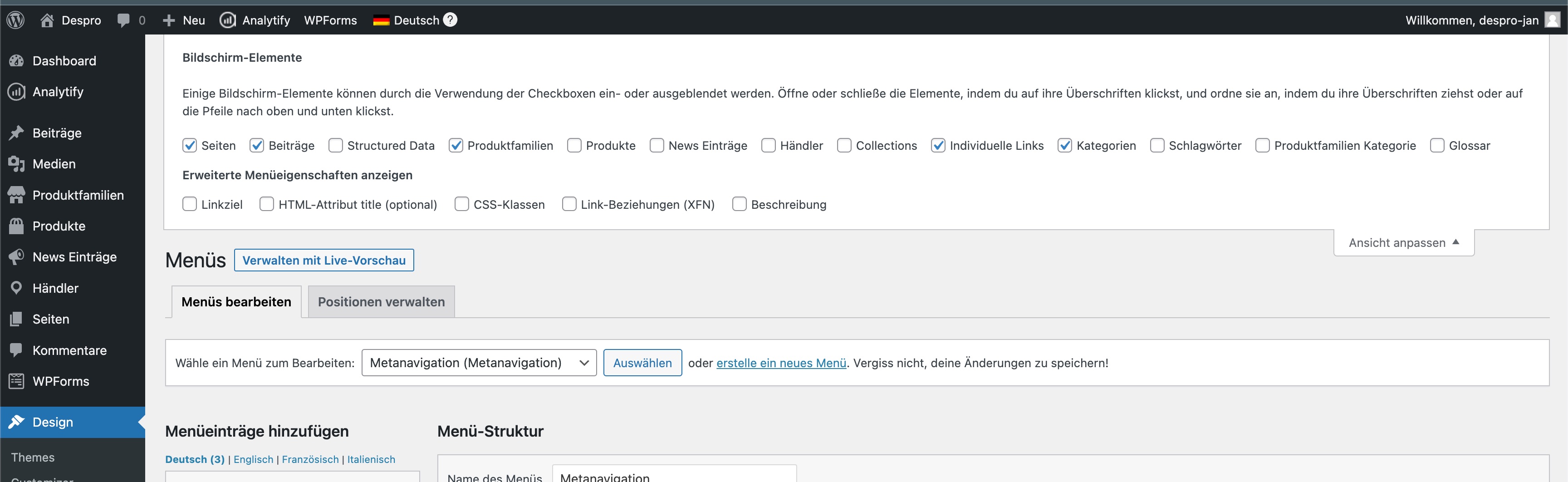Open user avatar despro-jan

(x=1553, y=20)
